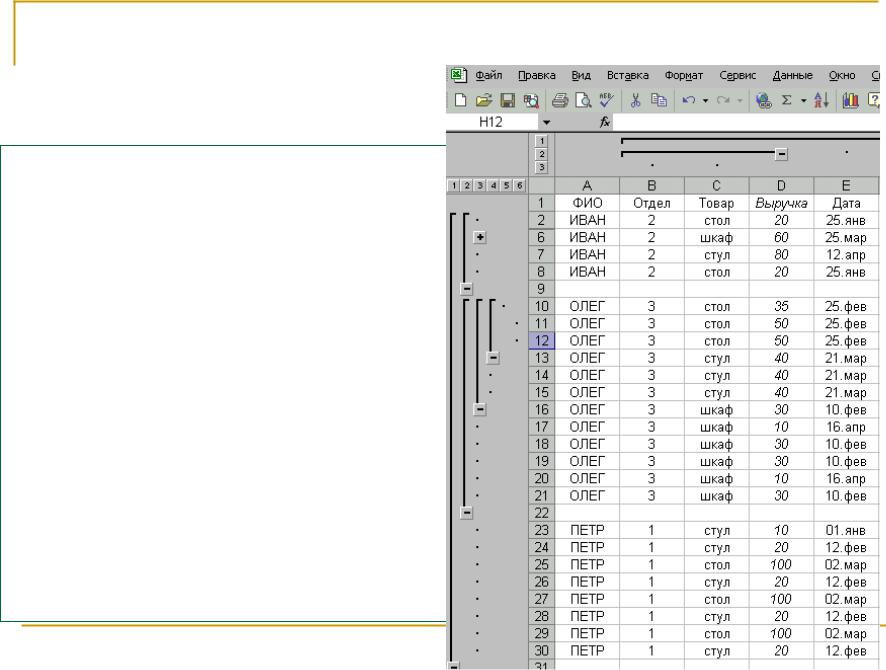Click the New workbook icon

(461, 101)
